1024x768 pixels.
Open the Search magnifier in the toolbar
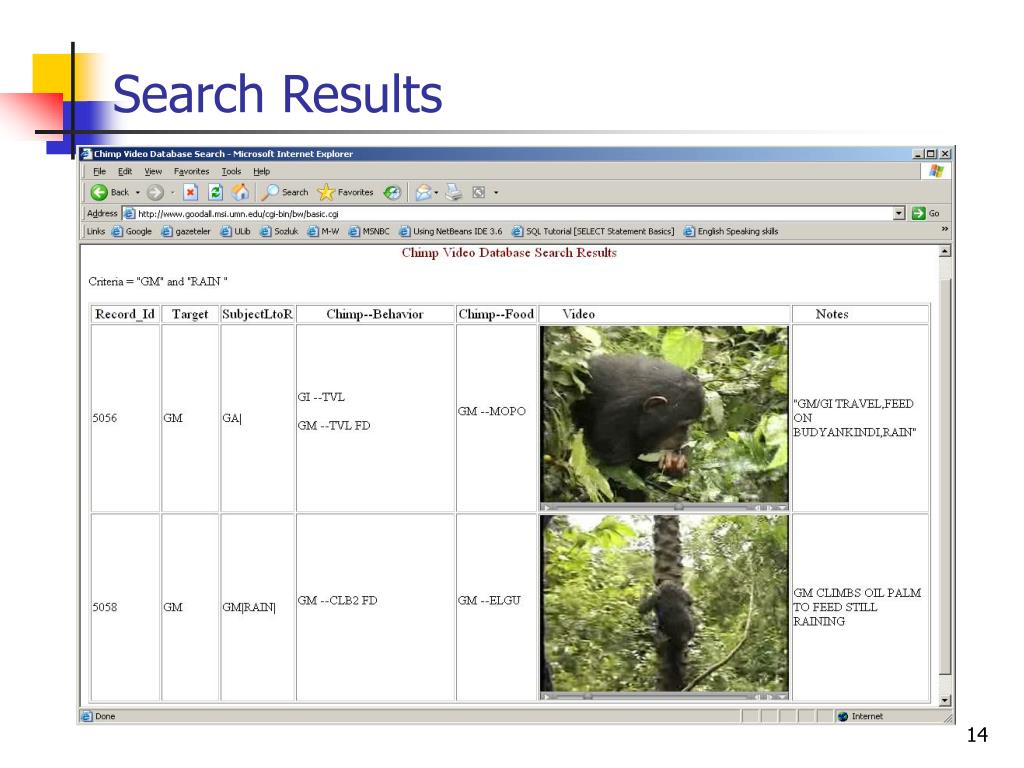285,192
